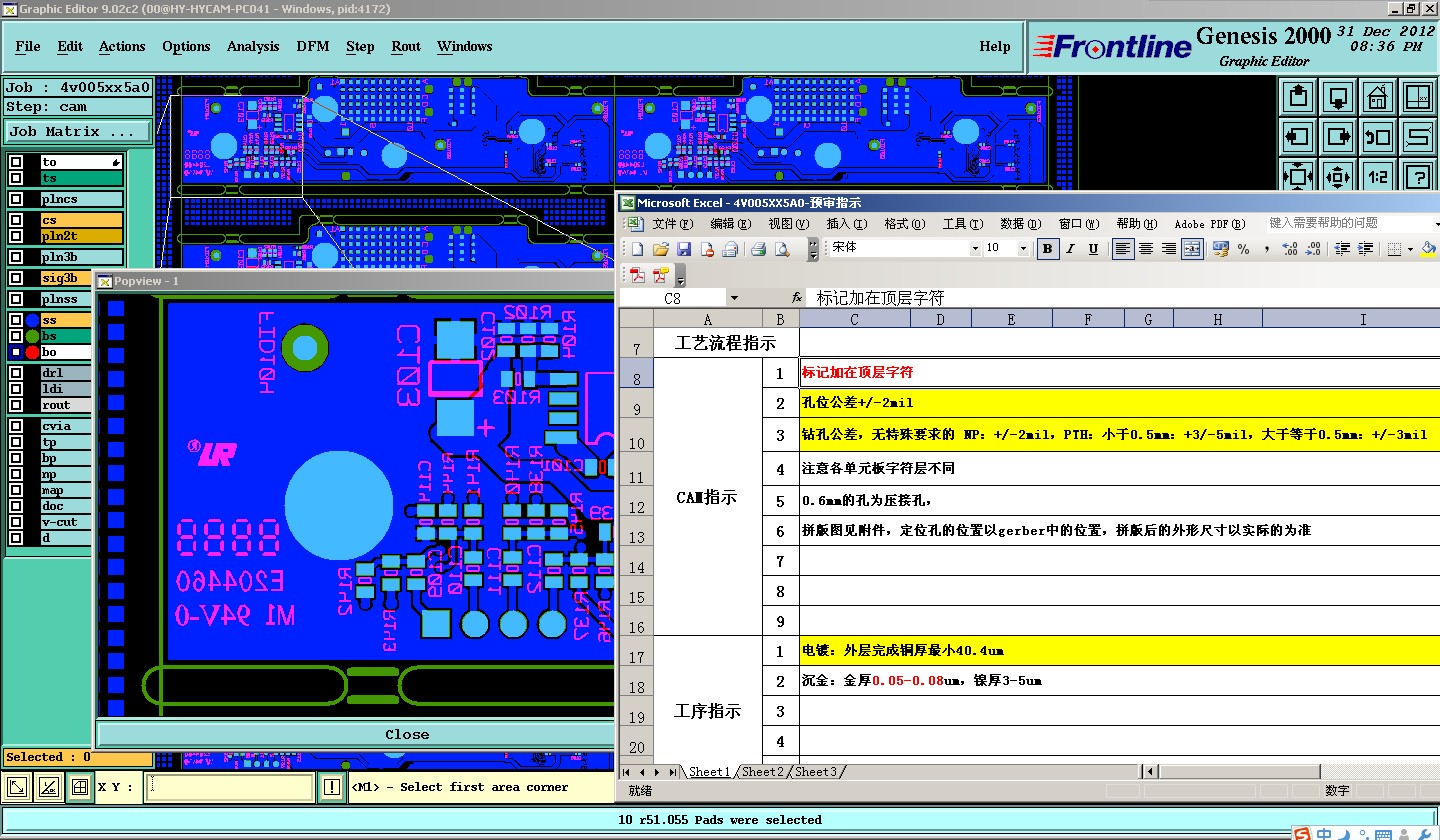
Task: Click Excel increase decimal icon
Action: pos(1290,249)
